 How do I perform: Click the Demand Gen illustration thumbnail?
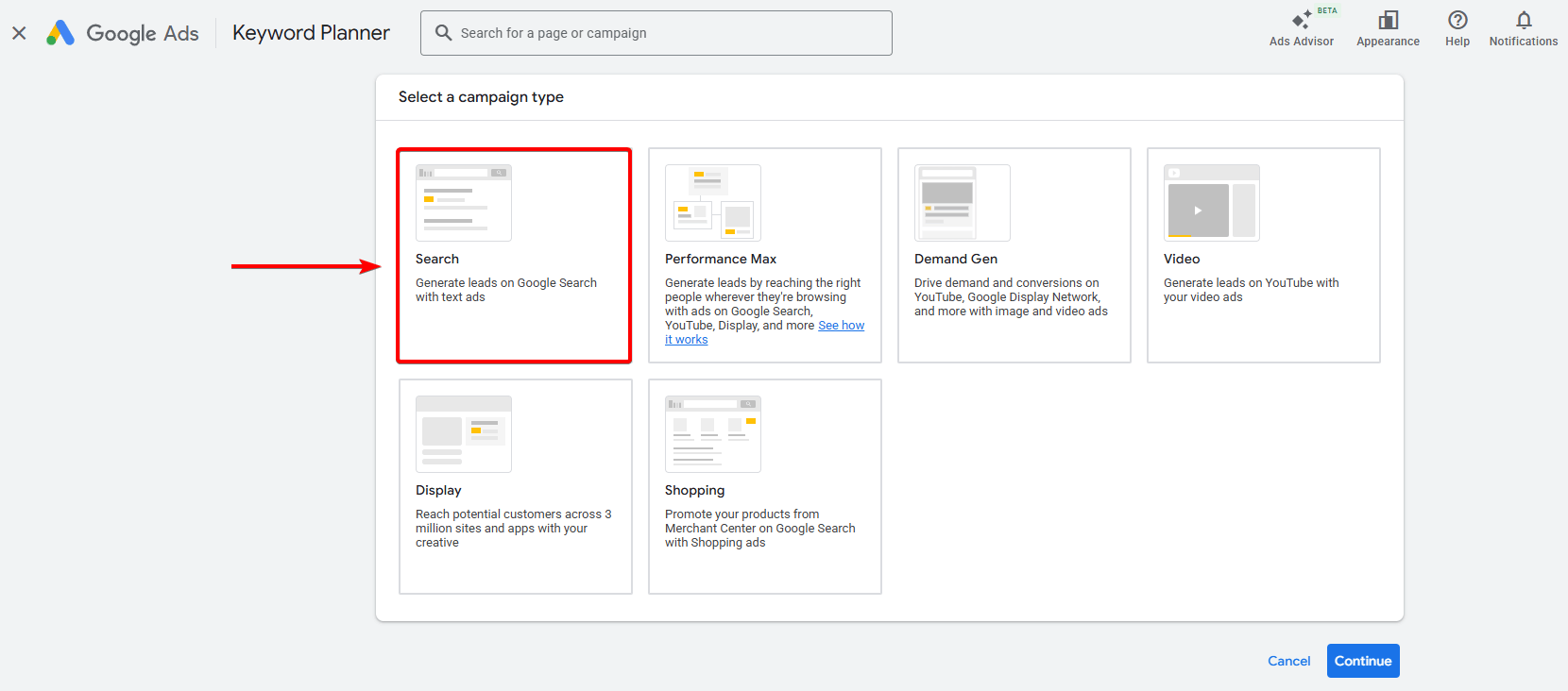[963, 203]
